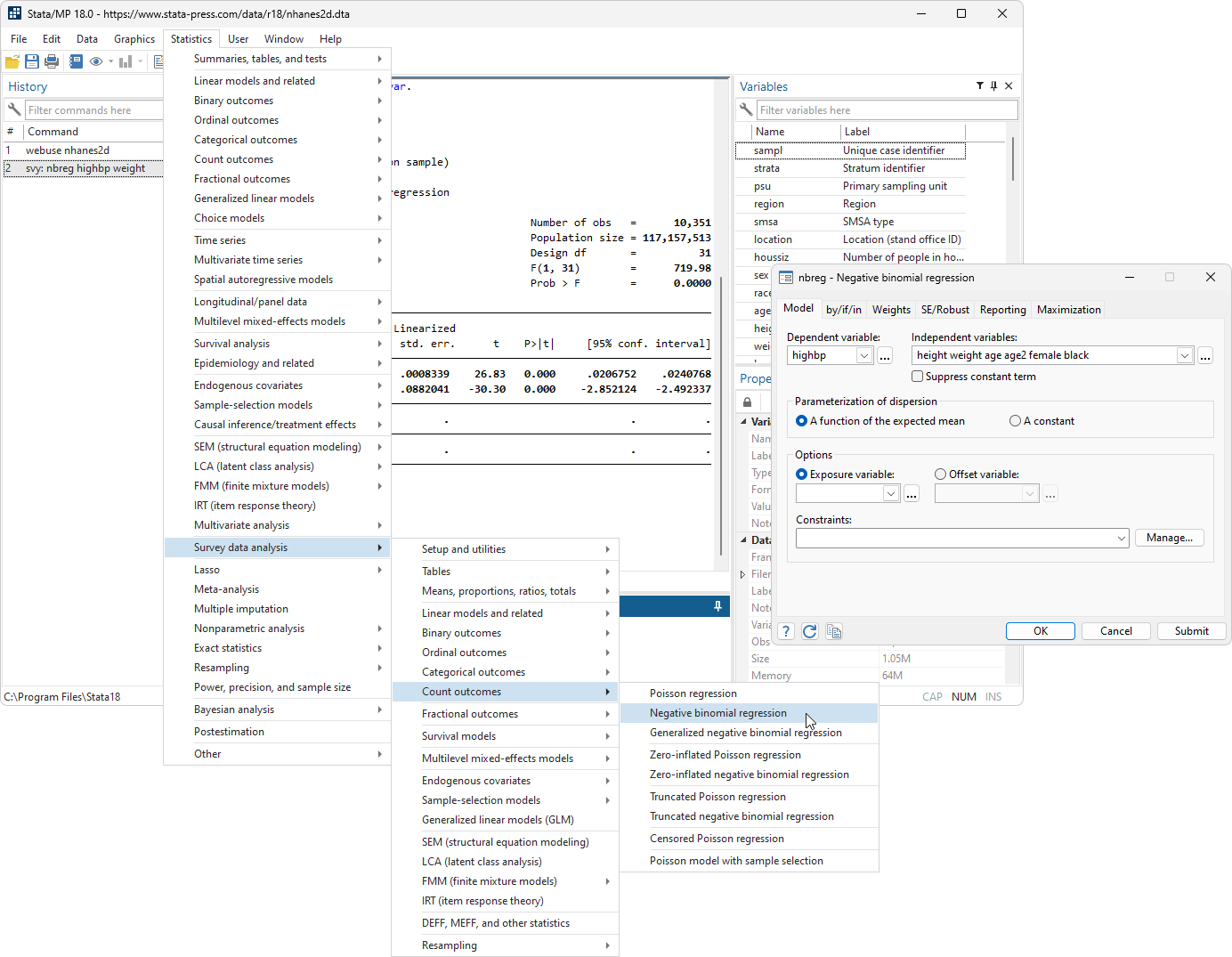Switch to the by/if/in tab
Image resolution: width=1232 pixels, height=957 pixels.
pyautogui.click(x=844, y=310)
